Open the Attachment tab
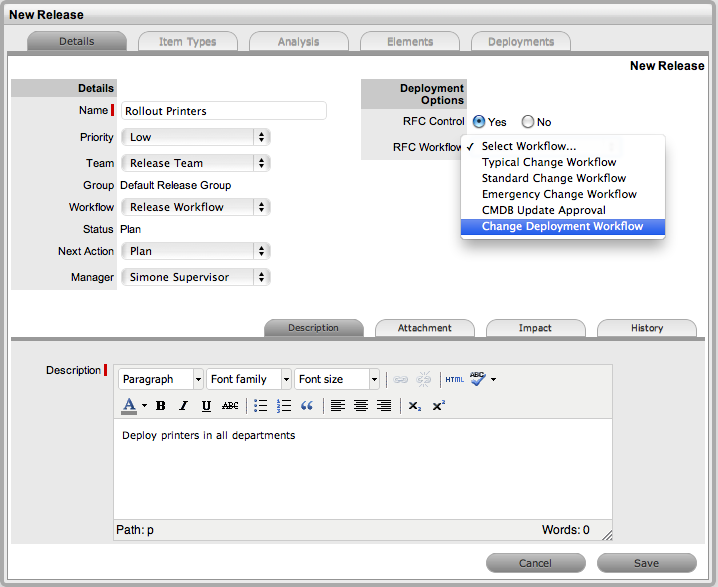Viewport: 718px width, 587px height. (x=425, y=328)
